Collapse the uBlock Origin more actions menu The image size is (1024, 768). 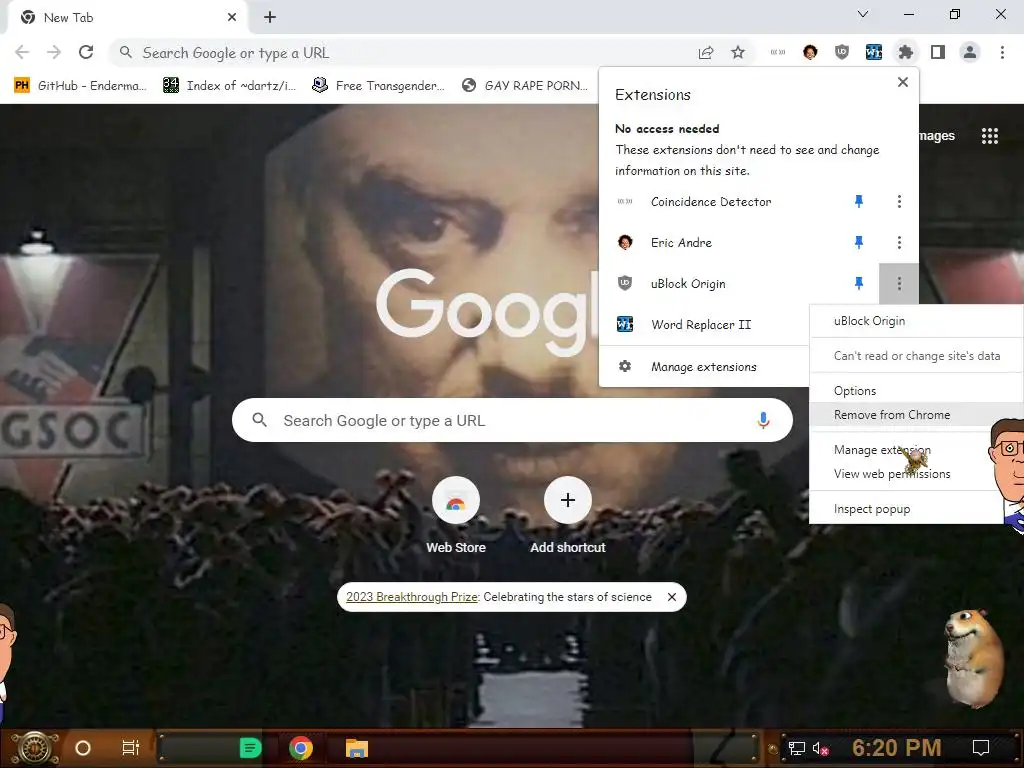[899, 283]
